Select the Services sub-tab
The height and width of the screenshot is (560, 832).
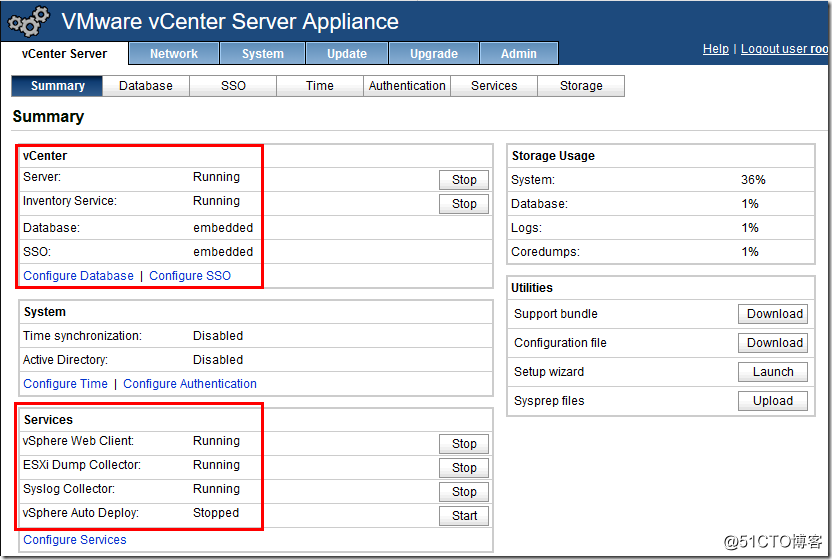(x=494, y=86)
